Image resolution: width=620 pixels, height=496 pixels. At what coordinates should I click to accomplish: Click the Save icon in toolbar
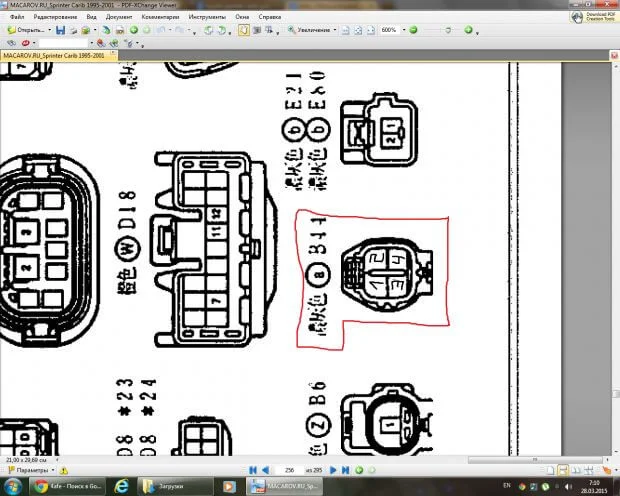[60, 30]
